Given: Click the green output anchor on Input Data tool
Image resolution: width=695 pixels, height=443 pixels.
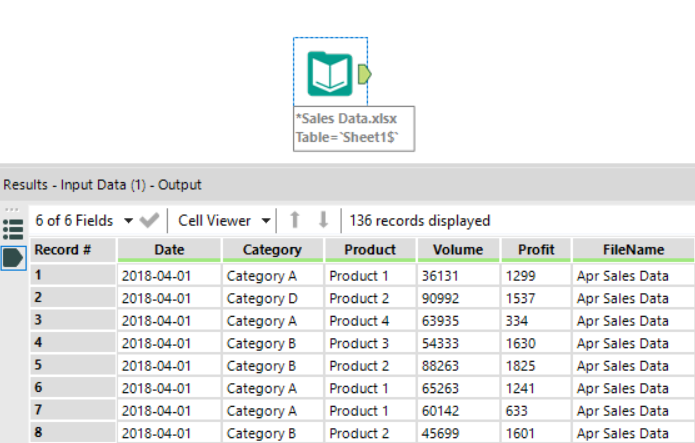Looking at the screenshot, I should pos(364,74).
